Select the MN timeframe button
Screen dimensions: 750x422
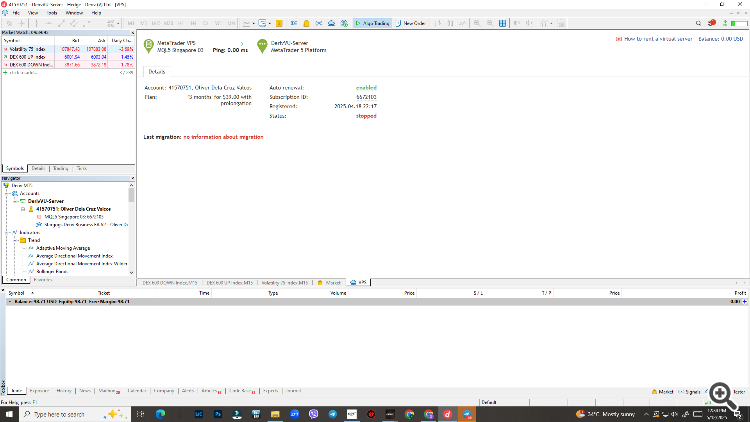point(231,23)
